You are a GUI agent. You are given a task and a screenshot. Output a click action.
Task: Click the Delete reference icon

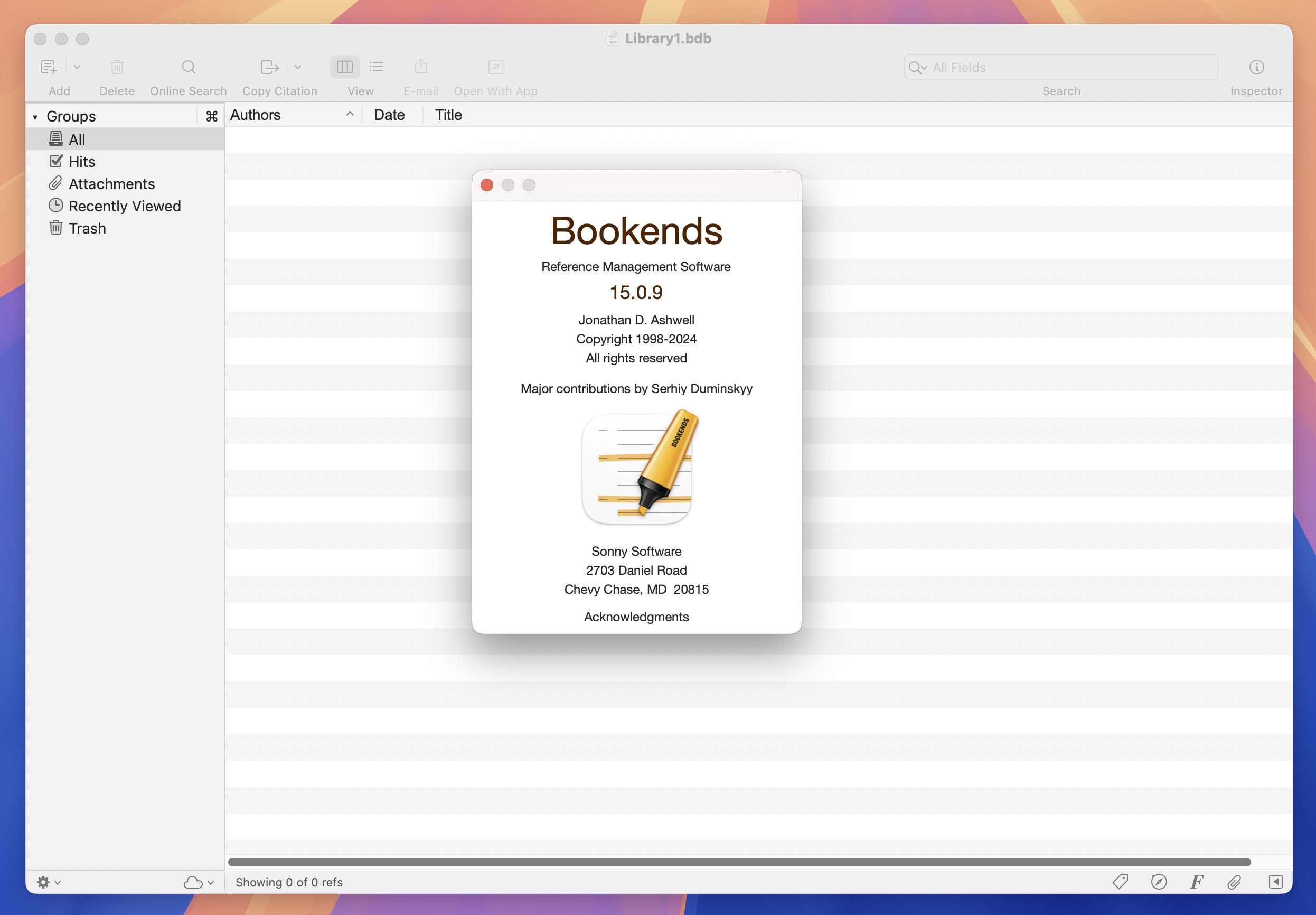coord(116,67)
